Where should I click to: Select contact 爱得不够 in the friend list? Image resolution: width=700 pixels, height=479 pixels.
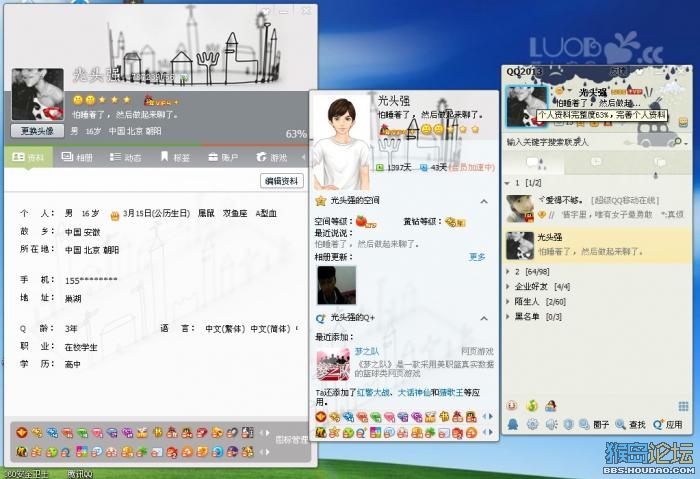tap(597, 208)
